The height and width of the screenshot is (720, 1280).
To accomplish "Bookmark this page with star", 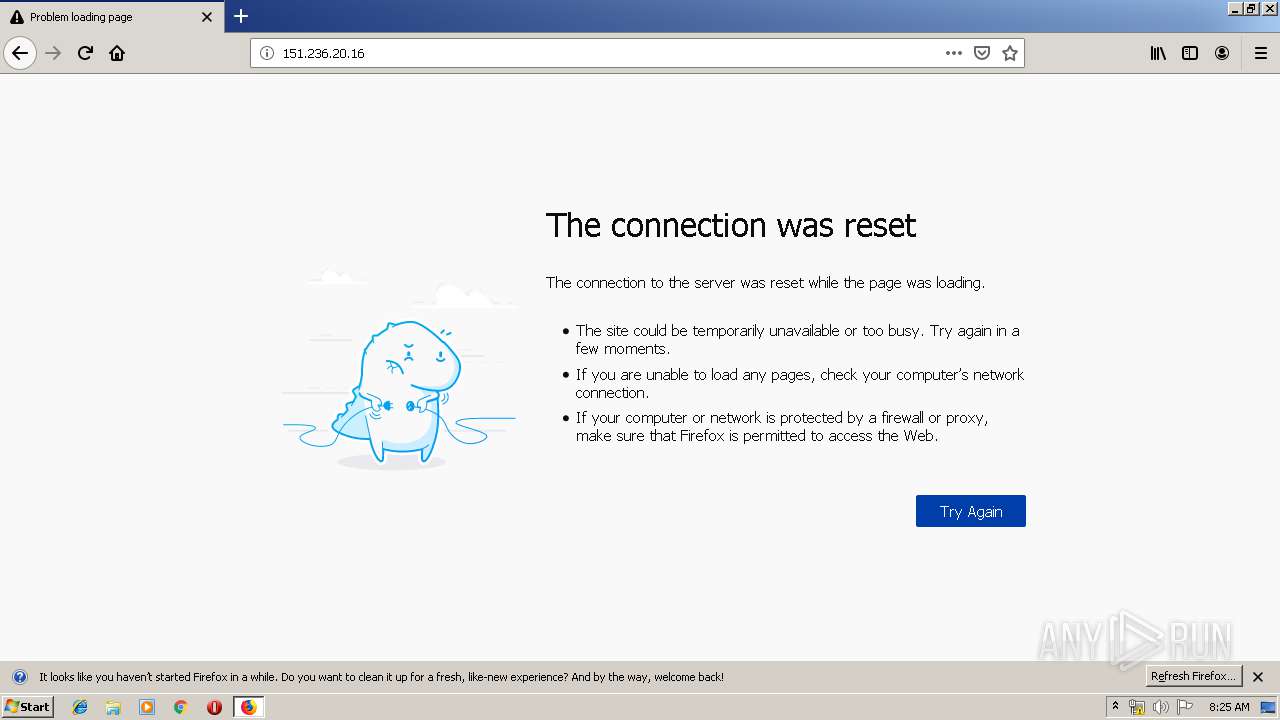I will pyautogui.click(x=1010, y=53).
